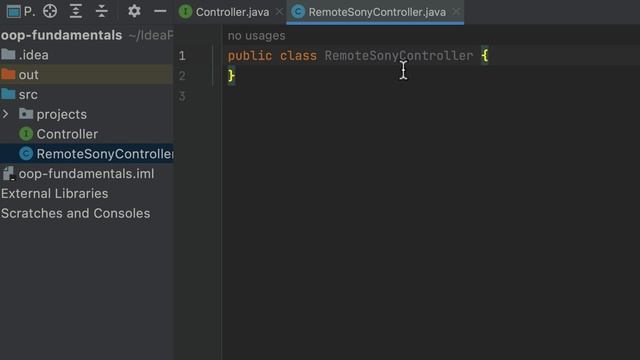Switch to Controller.java tab
Viewport: 640px width, 360px height.
point(232,12)
